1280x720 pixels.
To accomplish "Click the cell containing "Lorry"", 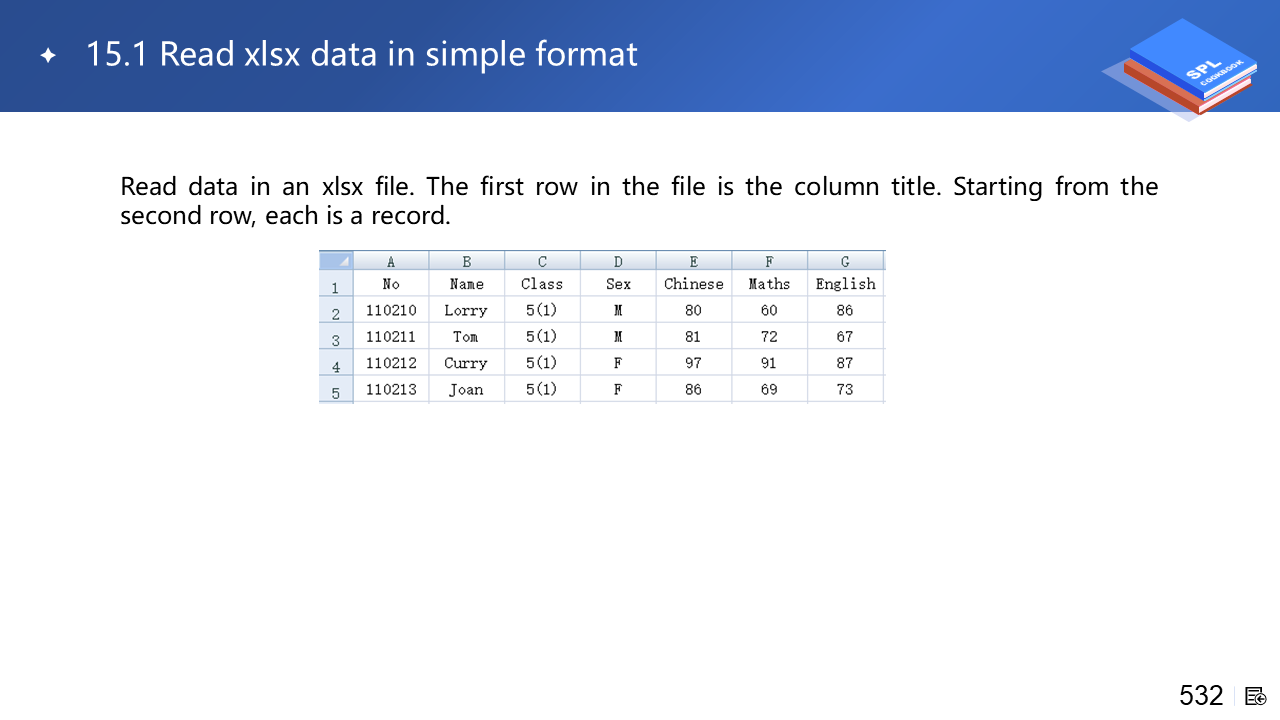I will (466, 310).
